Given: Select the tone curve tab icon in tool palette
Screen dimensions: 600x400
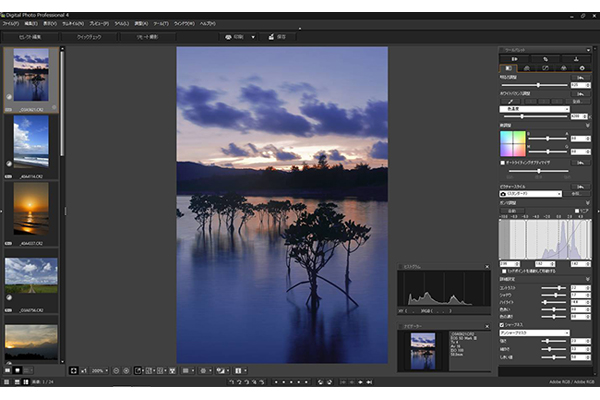Looking at the screenshot, I should (x=525, y=68).
